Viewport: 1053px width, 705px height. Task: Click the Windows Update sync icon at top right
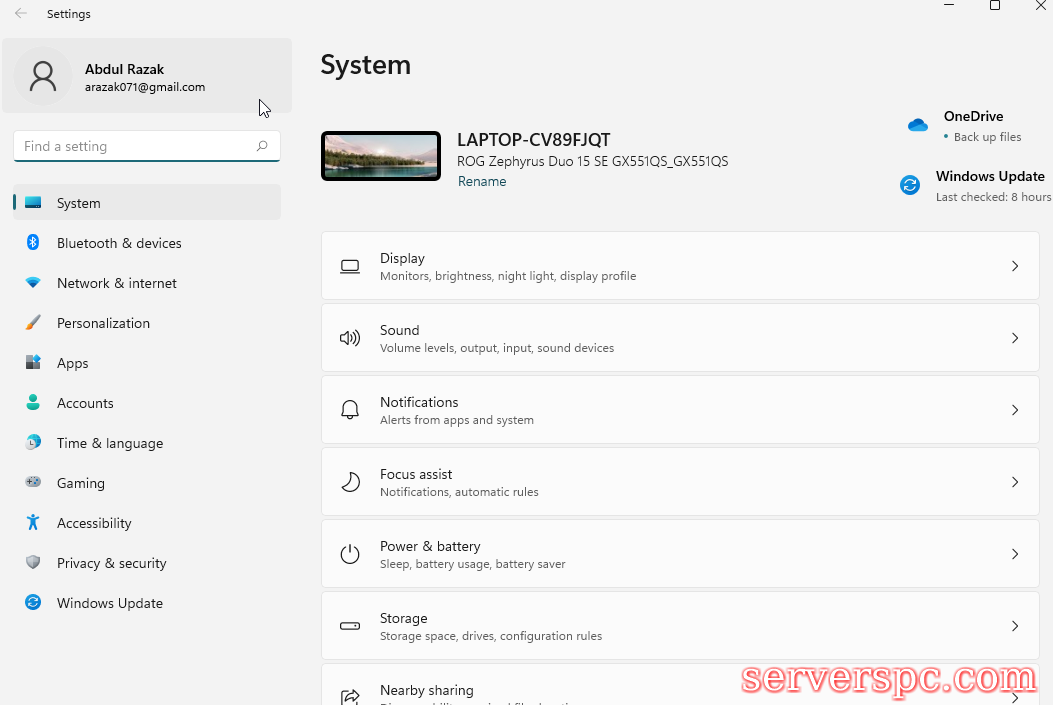tap(910, 185)
